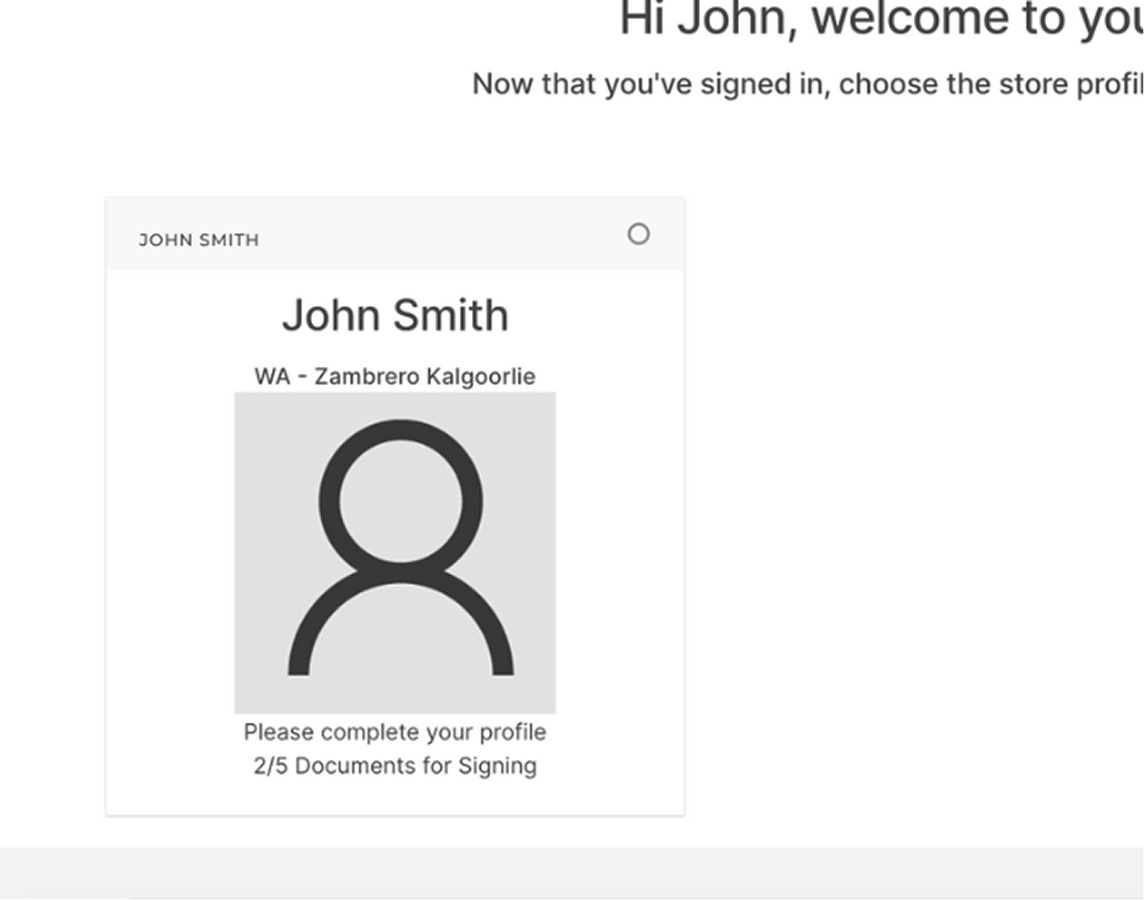Click the WA - Zambrero Kalgoorlie store name
The width and height of the screenshot is (1144, 900).
(394, 376)
